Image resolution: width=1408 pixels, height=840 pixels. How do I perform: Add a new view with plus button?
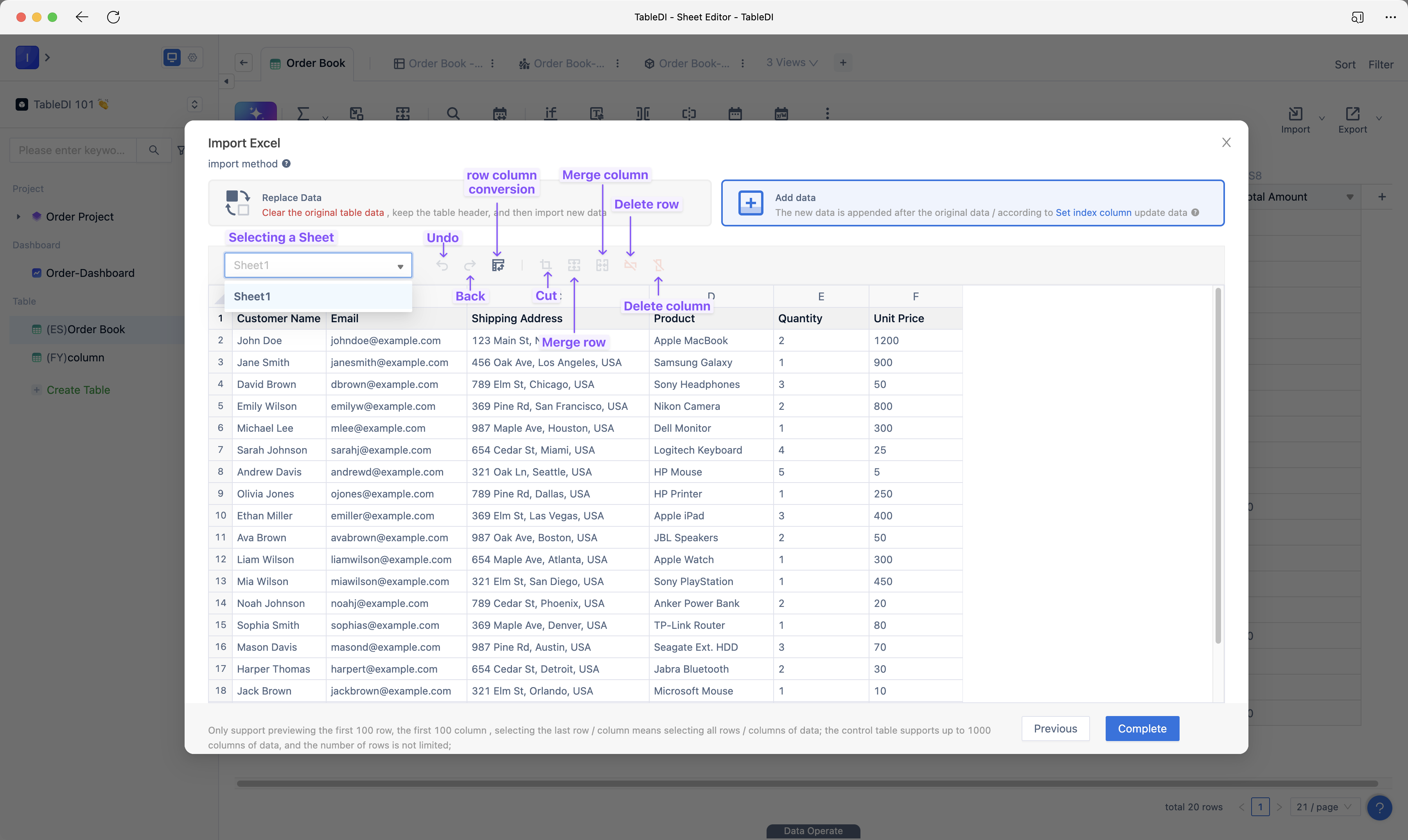843,63
